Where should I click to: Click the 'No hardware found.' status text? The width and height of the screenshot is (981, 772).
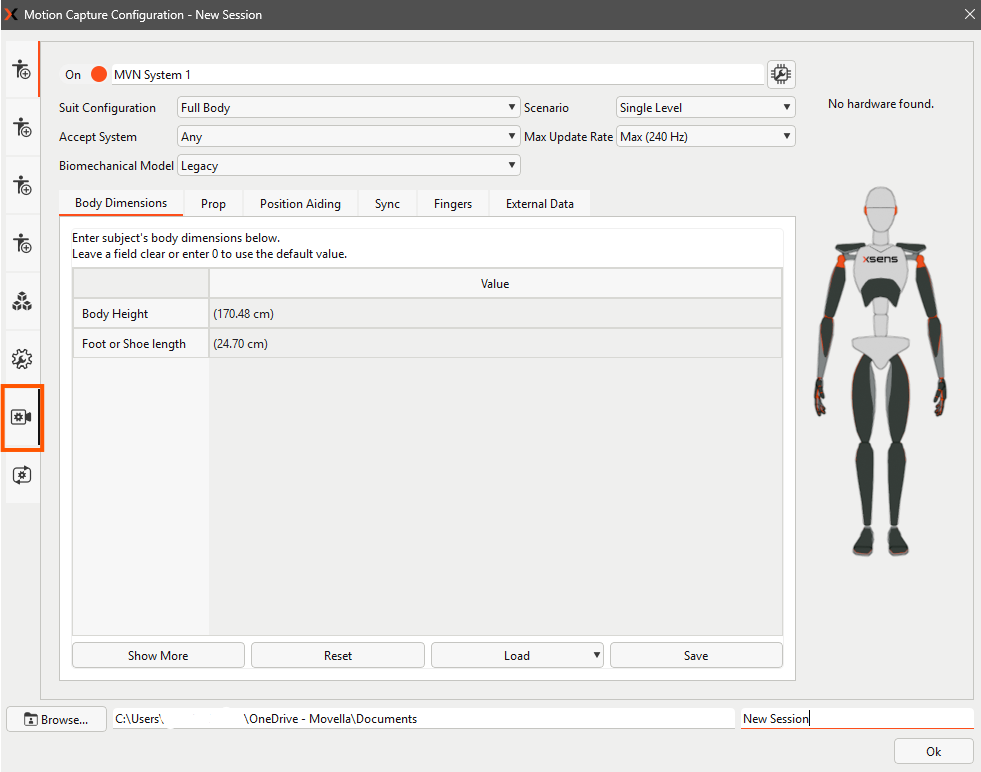click(x=881, y=104)
